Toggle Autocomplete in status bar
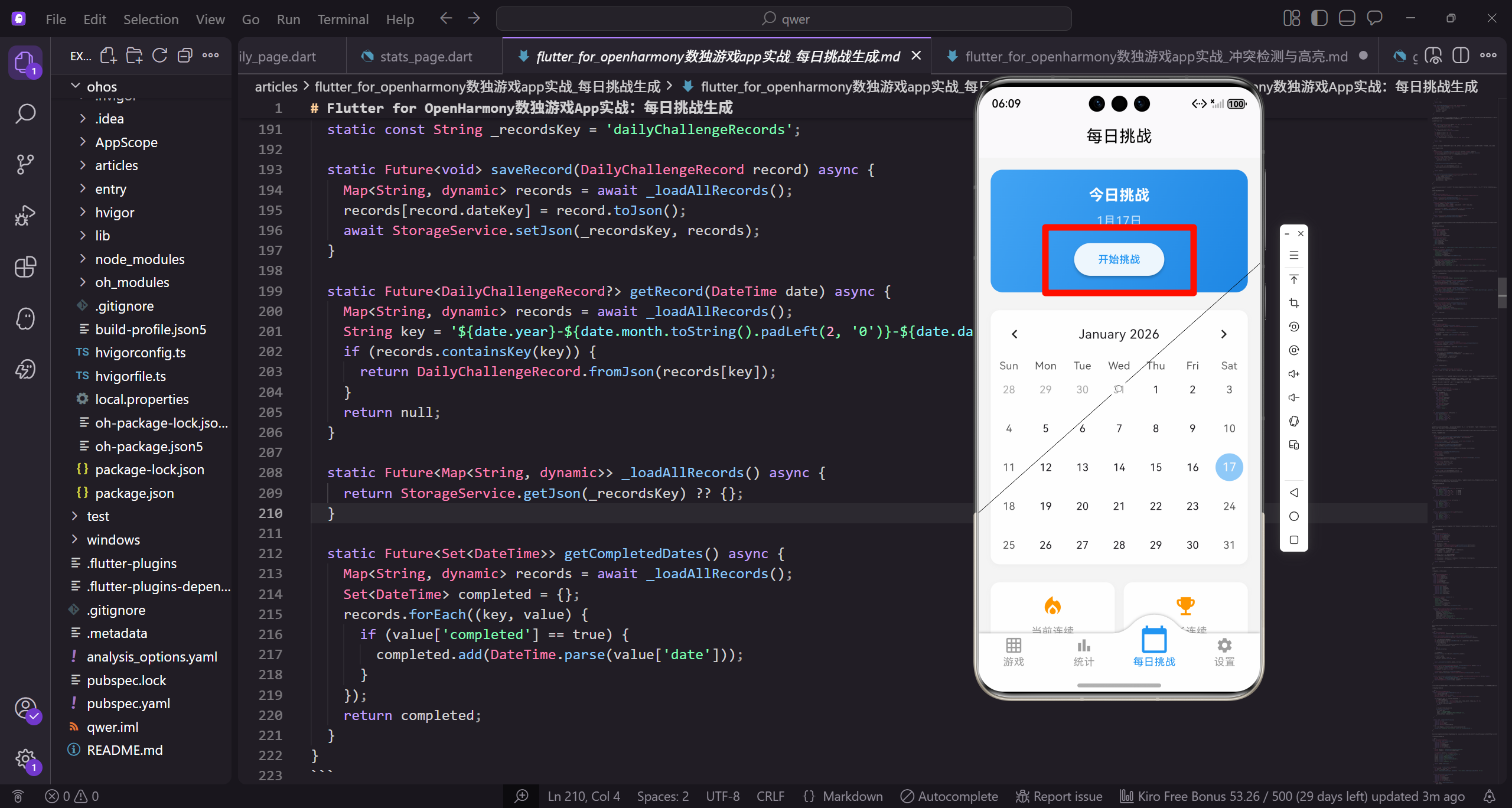This screenshot has width=1512, height=808. (949, 796)
